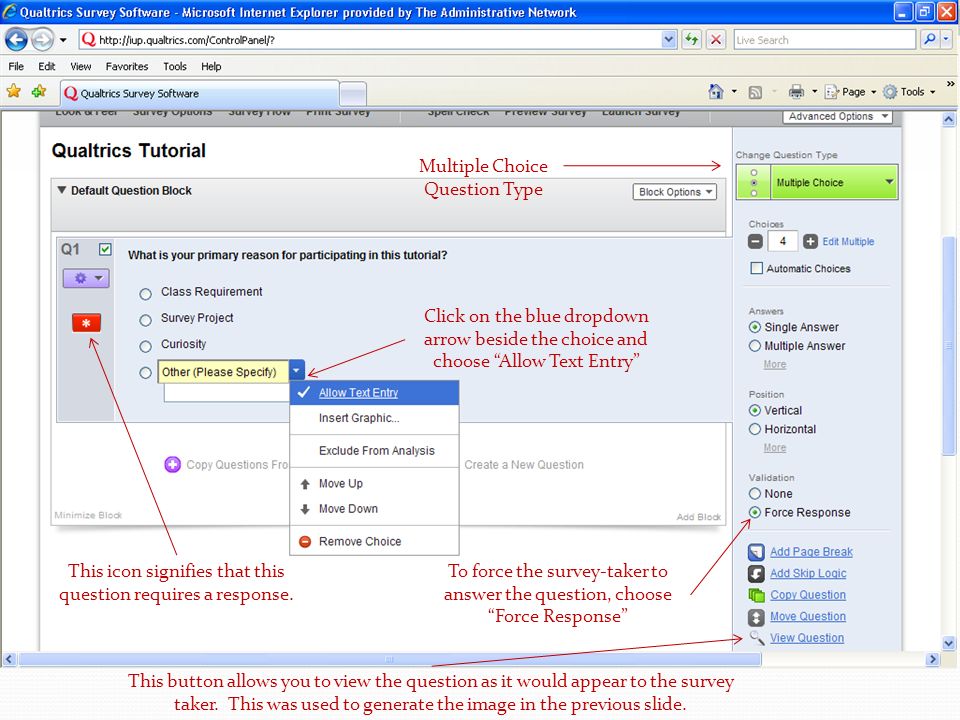Click the red asterisk required-response icon
The height and width of the screenshot is (720, 960).
(x=86, y=323)
